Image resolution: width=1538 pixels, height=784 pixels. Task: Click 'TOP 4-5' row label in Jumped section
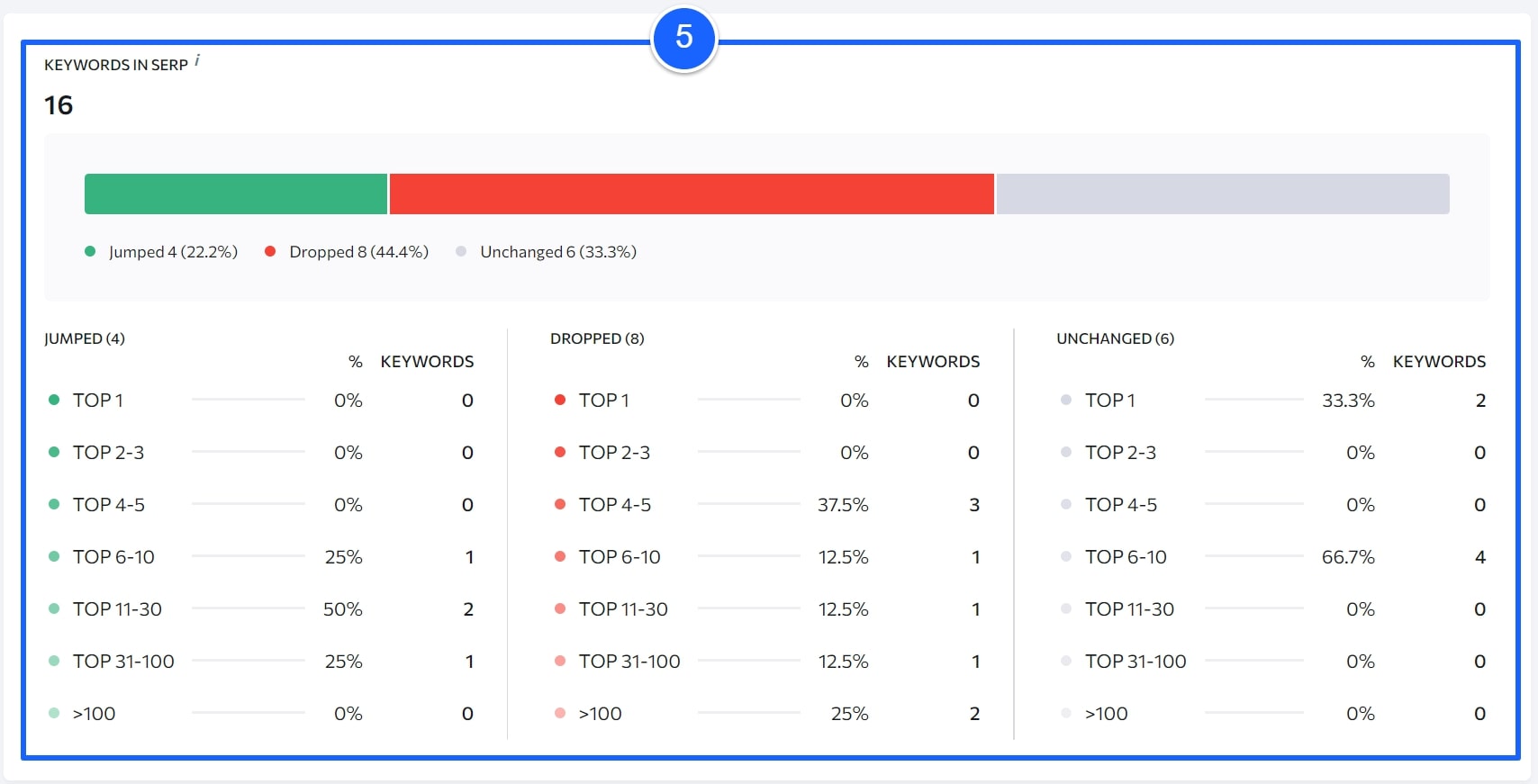pos(108,505)
